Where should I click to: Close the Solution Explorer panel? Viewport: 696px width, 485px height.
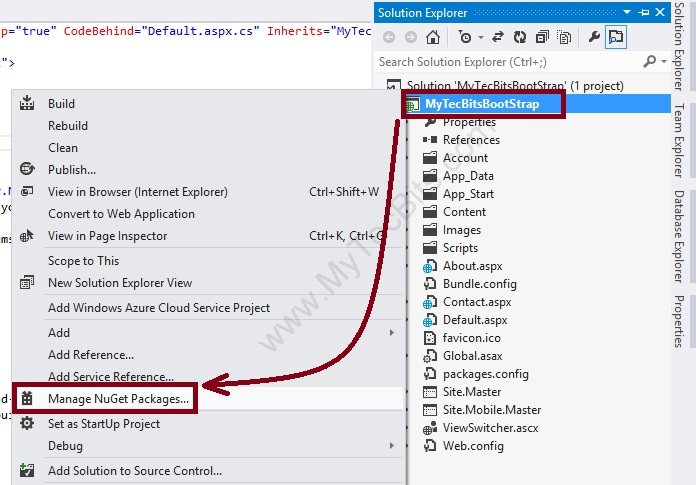[x=660, y=12]
